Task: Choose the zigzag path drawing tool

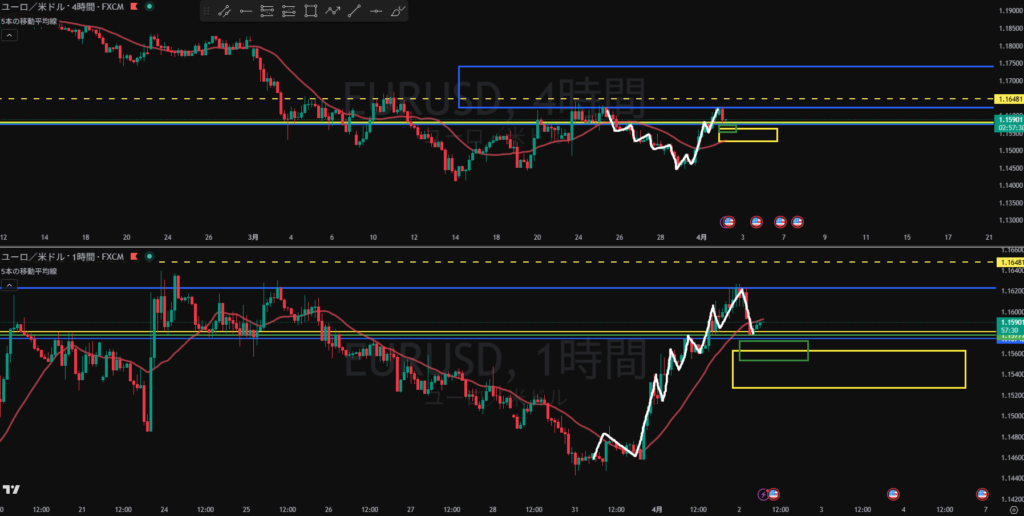Action: 332,12
